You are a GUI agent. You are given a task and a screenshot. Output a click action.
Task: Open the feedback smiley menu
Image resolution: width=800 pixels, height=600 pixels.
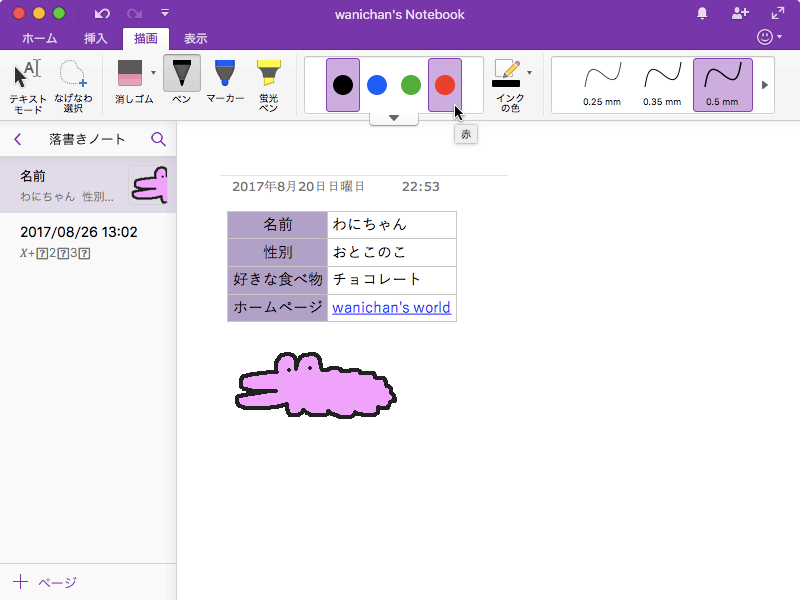(x=769, y=37)
